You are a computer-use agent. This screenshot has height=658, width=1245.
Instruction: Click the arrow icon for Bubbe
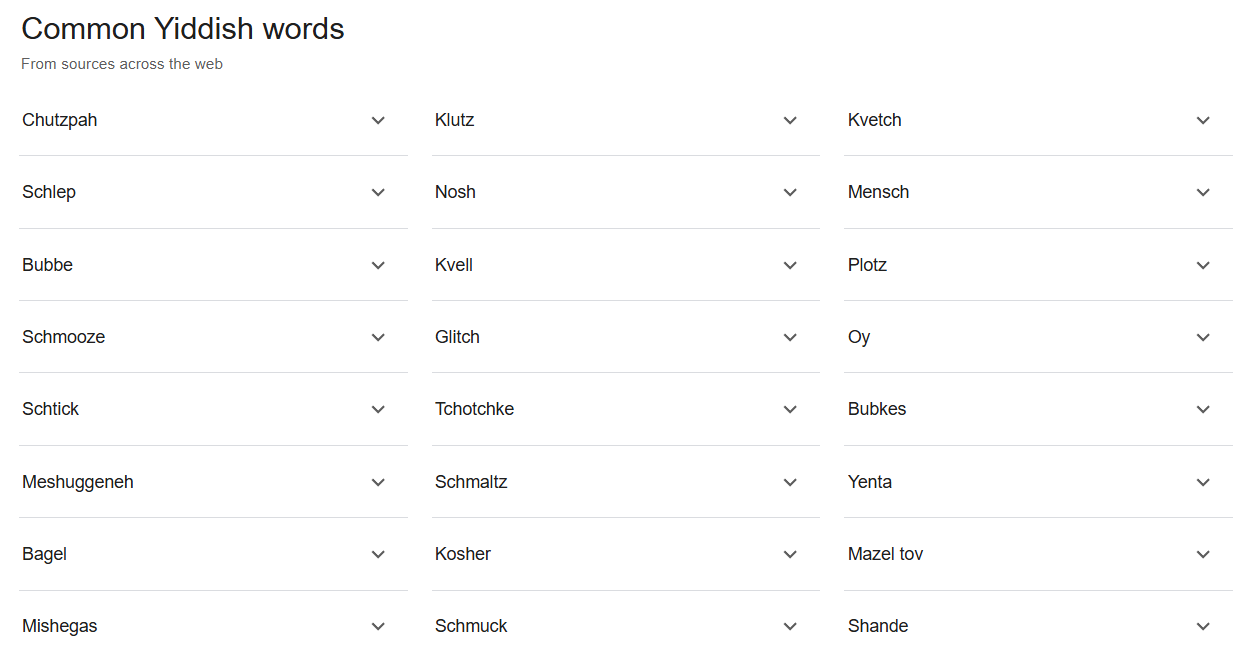point(378,265)
